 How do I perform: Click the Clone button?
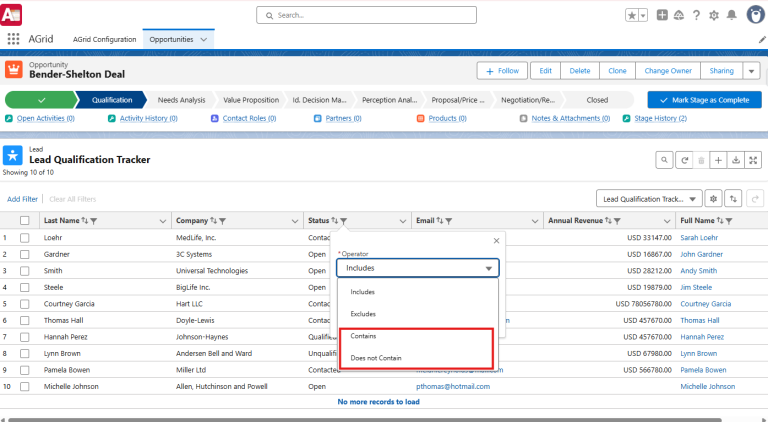tap(617, 70)
